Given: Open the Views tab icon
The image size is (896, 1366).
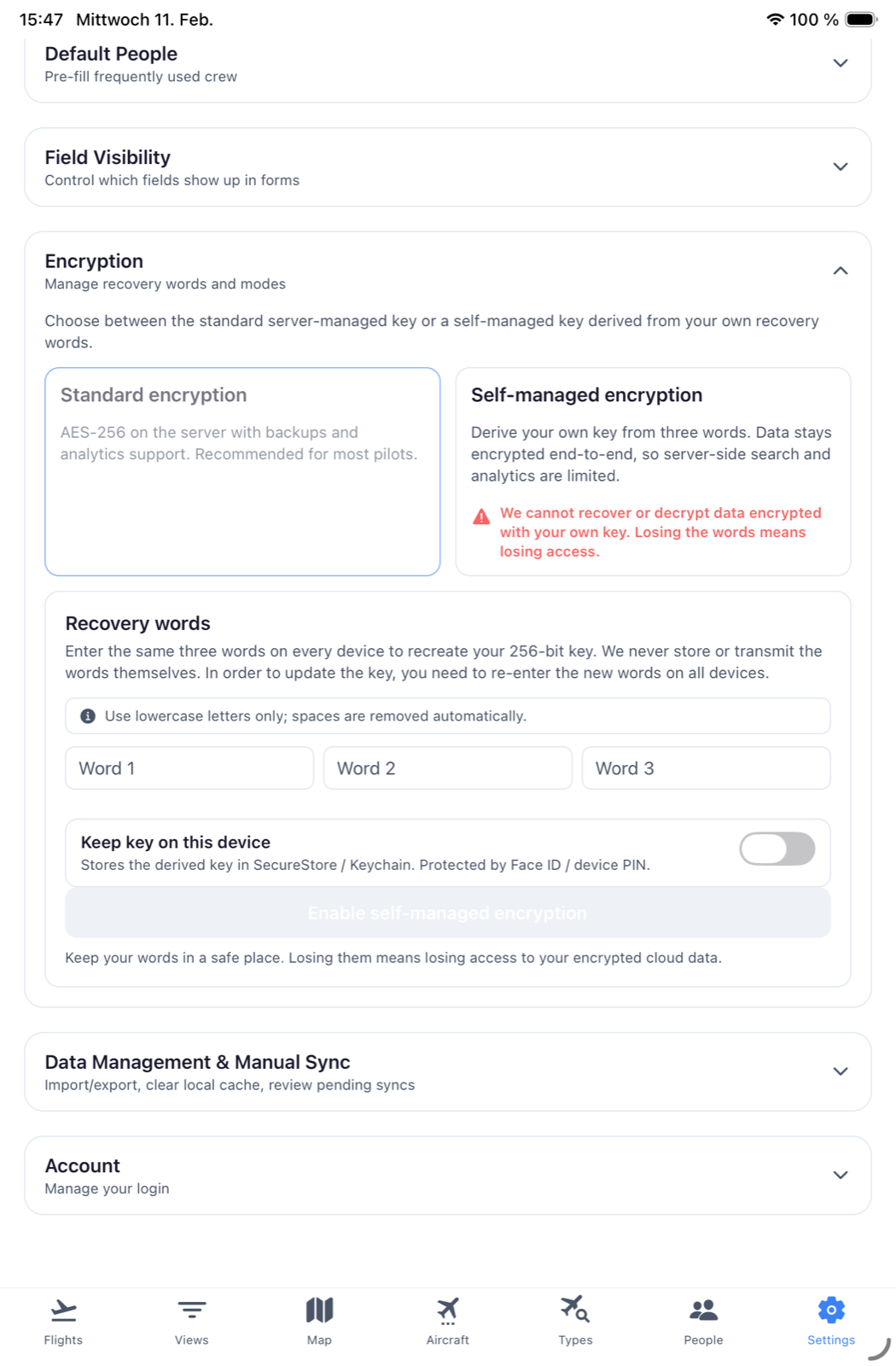Looking at the screenshot, I should (x=191, y=1308).
